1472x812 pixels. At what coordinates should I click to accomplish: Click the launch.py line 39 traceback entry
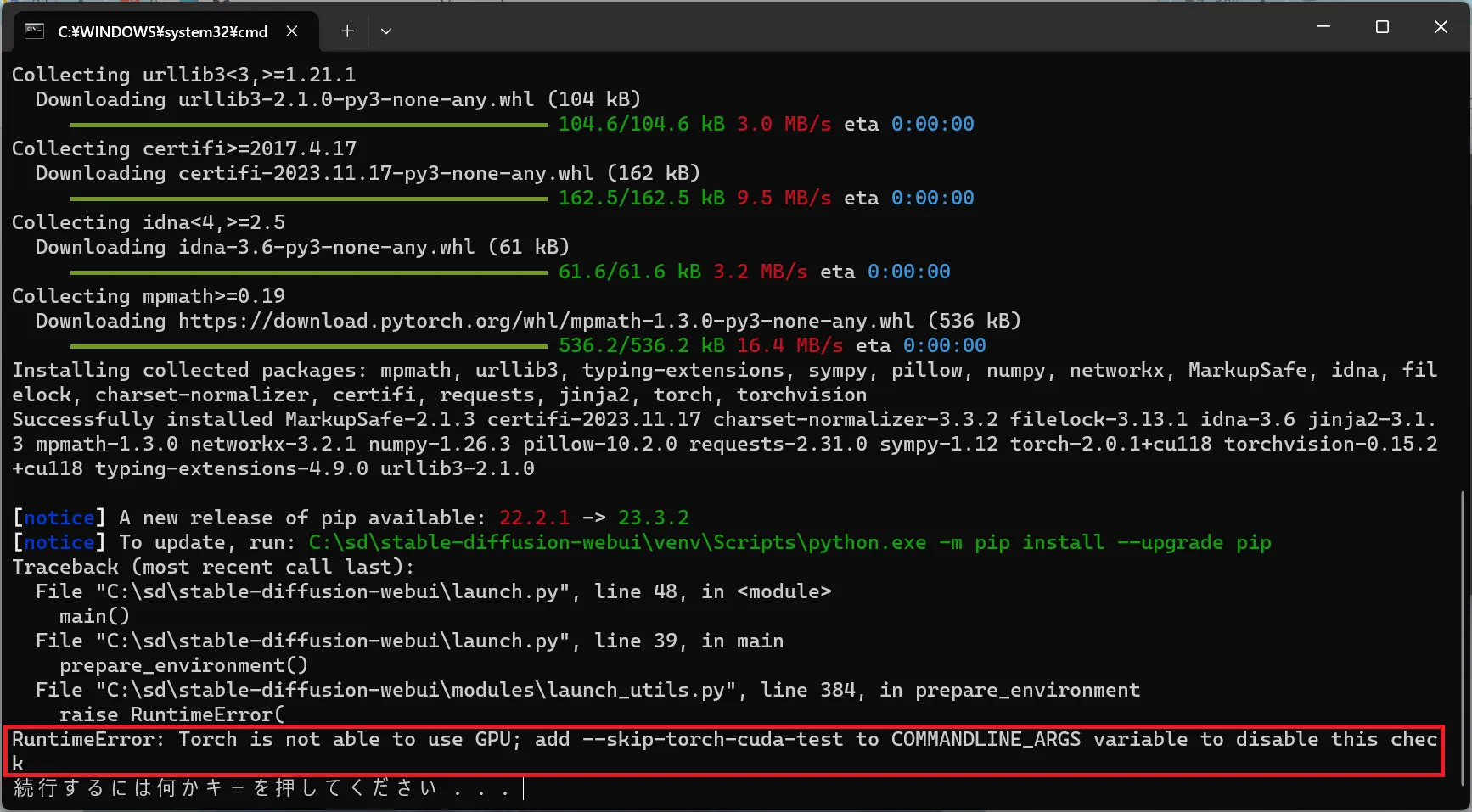pos(409,641)
